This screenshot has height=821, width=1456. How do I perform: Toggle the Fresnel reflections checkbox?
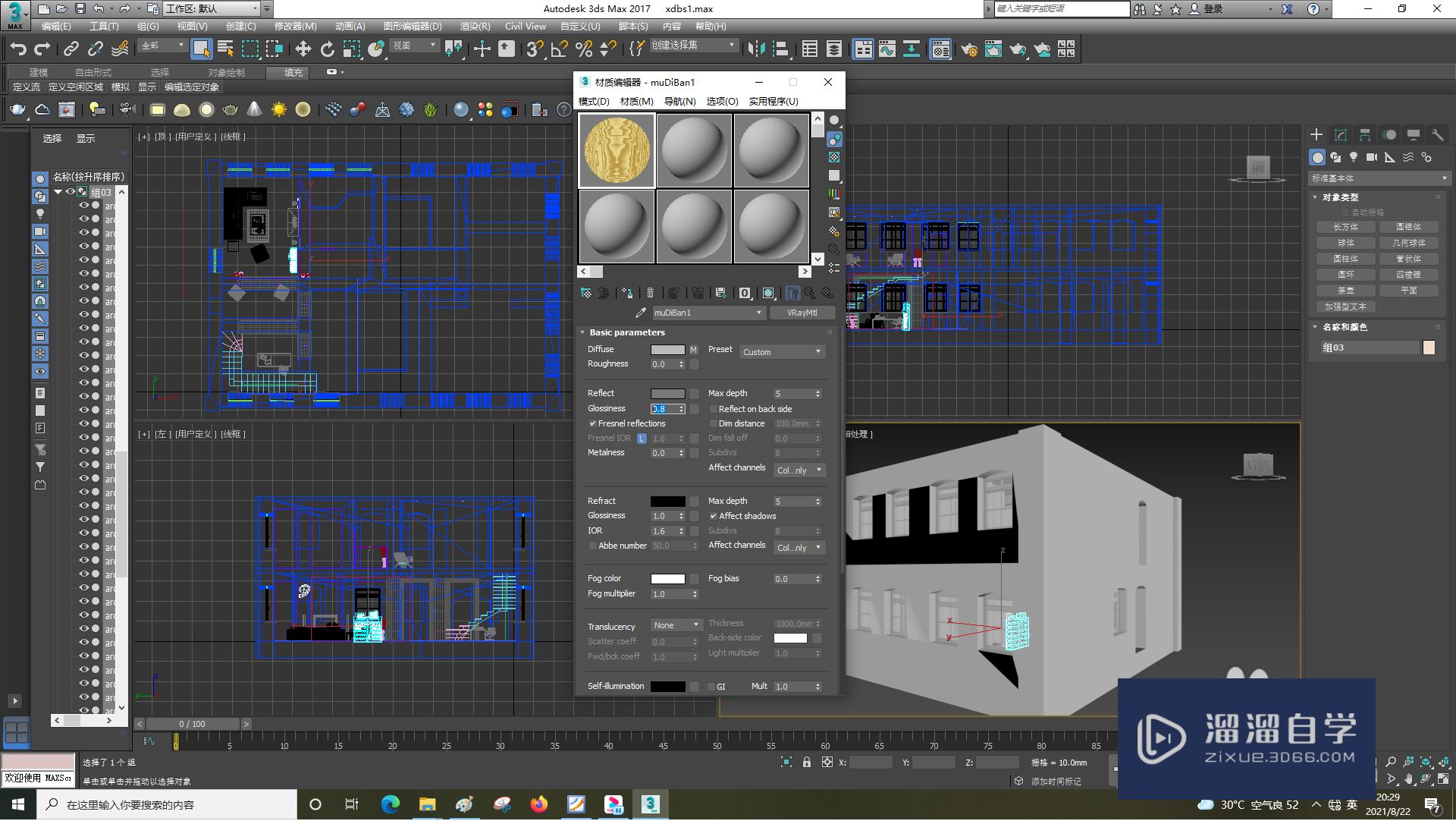[593, 423]
